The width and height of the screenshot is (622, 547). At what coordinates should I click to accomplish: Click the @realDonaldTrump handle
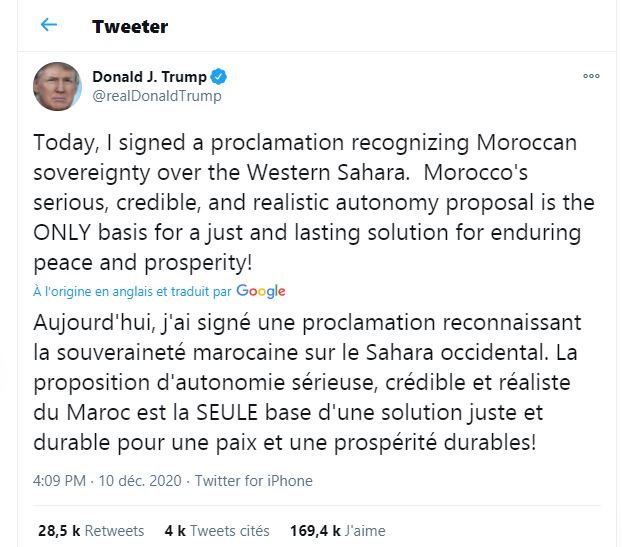(x=156, y=96)
